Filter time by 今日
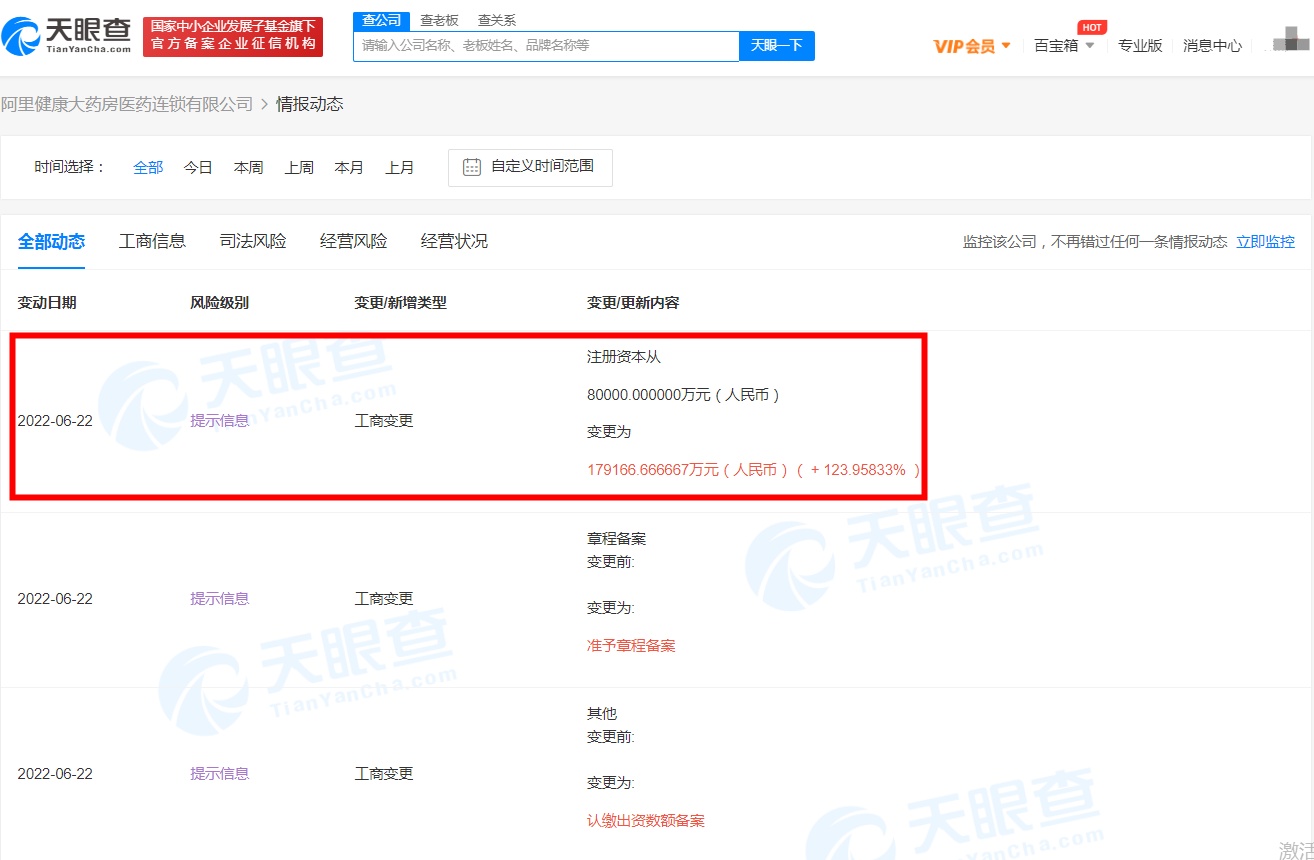This screenshot has width=1314, height=860. point(198,168)
